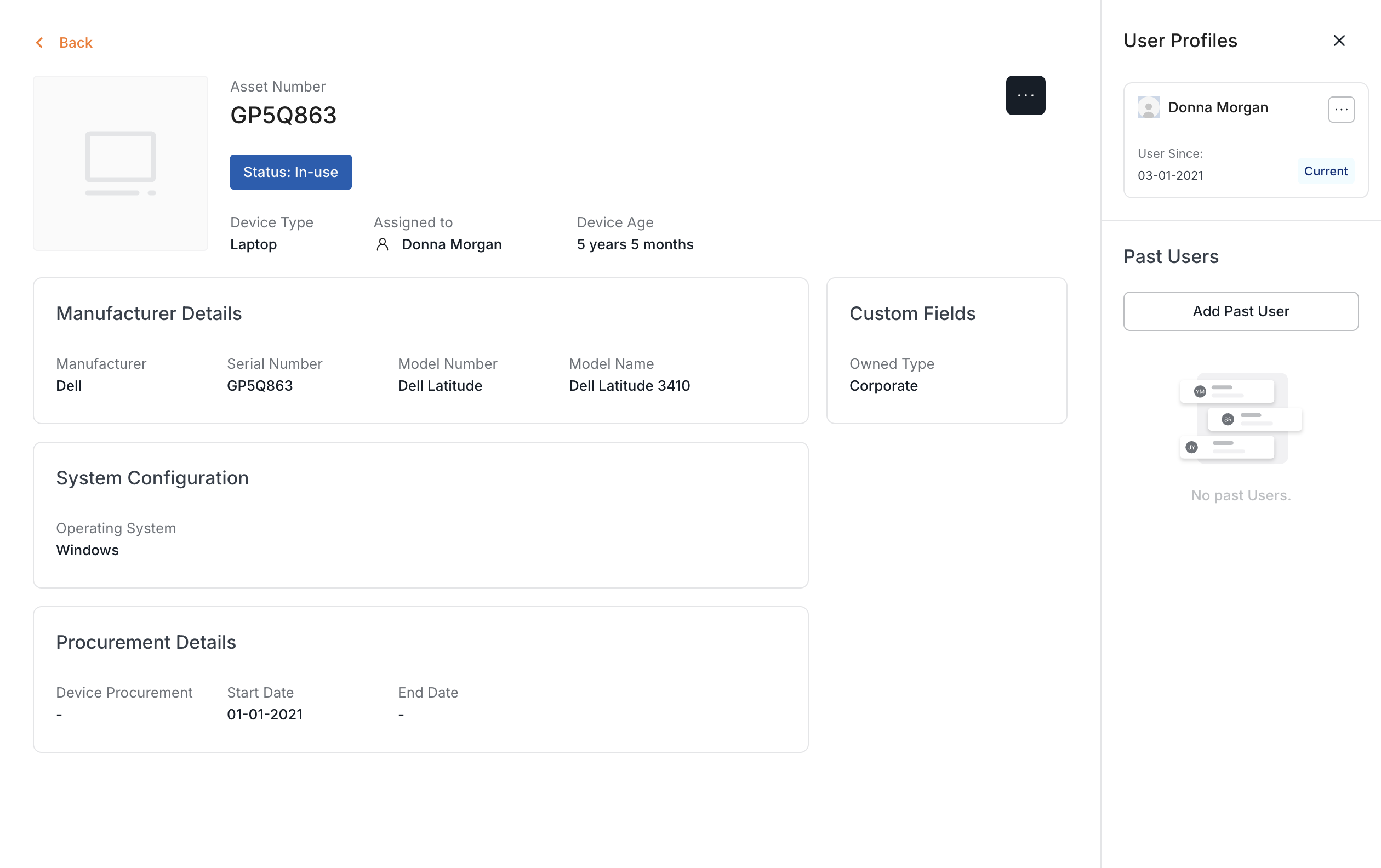This screenshot has width=1381, height=868.
Task: Click the Device Type value Laptop
Action: coord(254,245)
